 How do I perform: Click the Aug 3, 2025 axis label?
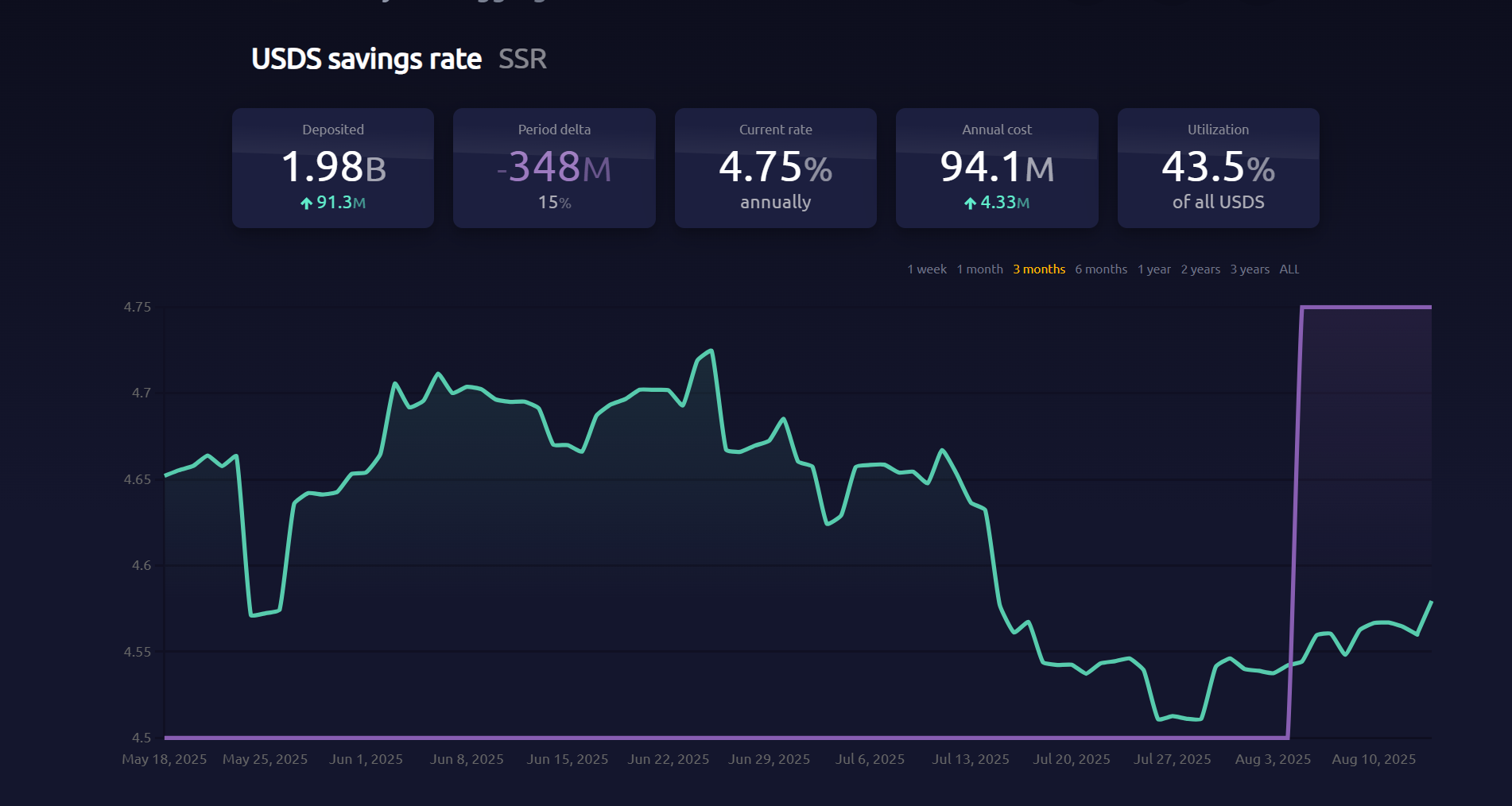coord(1274,759)
